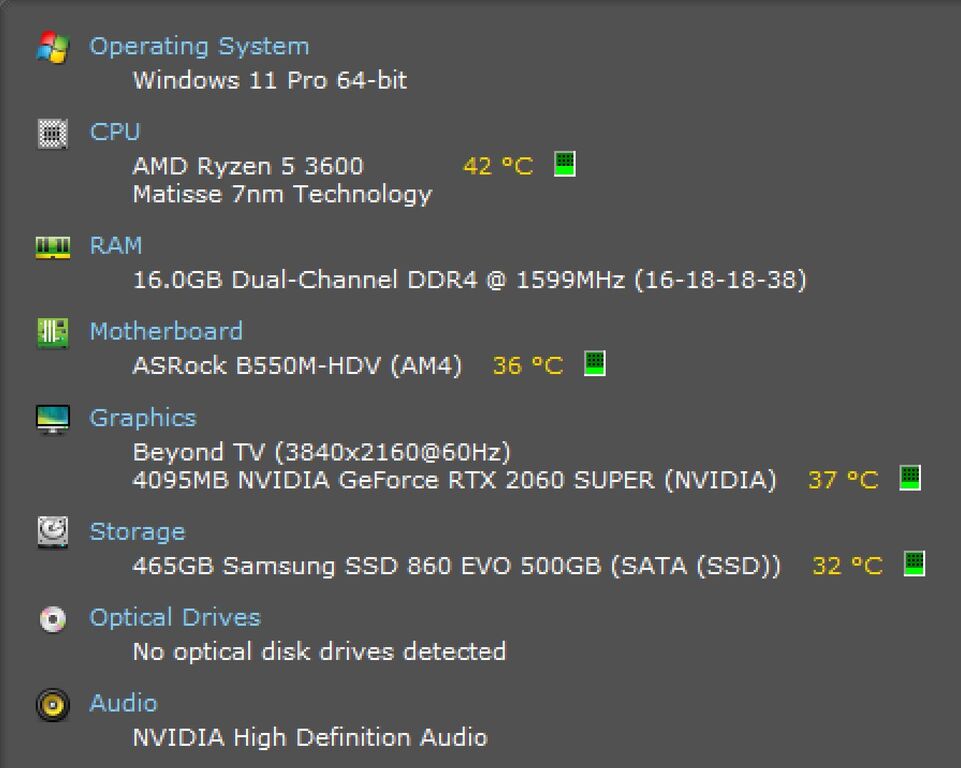Click the green SSD temperature indicator

pos(914,564)
